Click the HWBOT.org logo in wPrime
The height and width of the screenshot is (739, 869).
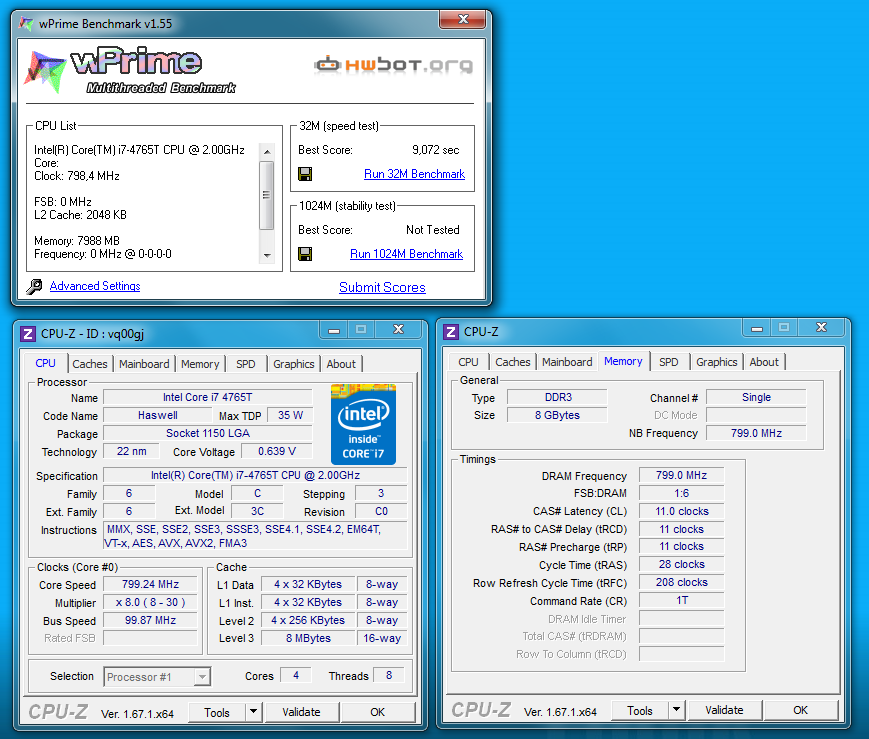[394, 65]
